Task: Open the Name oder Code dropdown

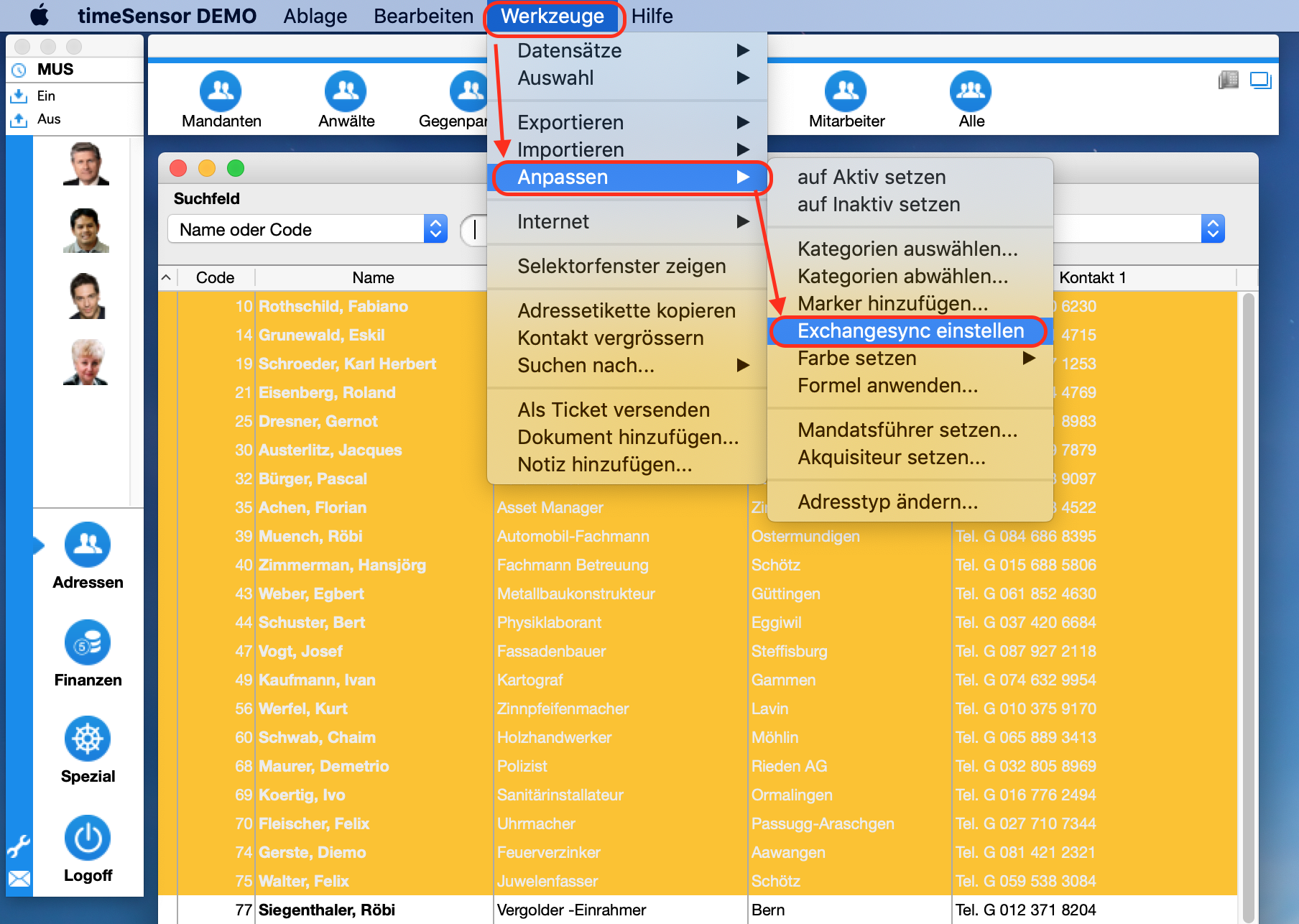Action: [x=308, y=229]
